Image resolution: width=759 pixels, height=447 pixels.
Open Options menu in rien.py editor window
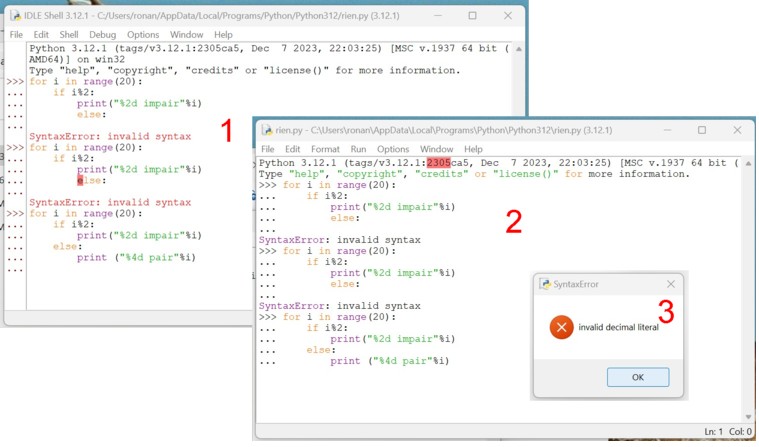tap(393, 149)
